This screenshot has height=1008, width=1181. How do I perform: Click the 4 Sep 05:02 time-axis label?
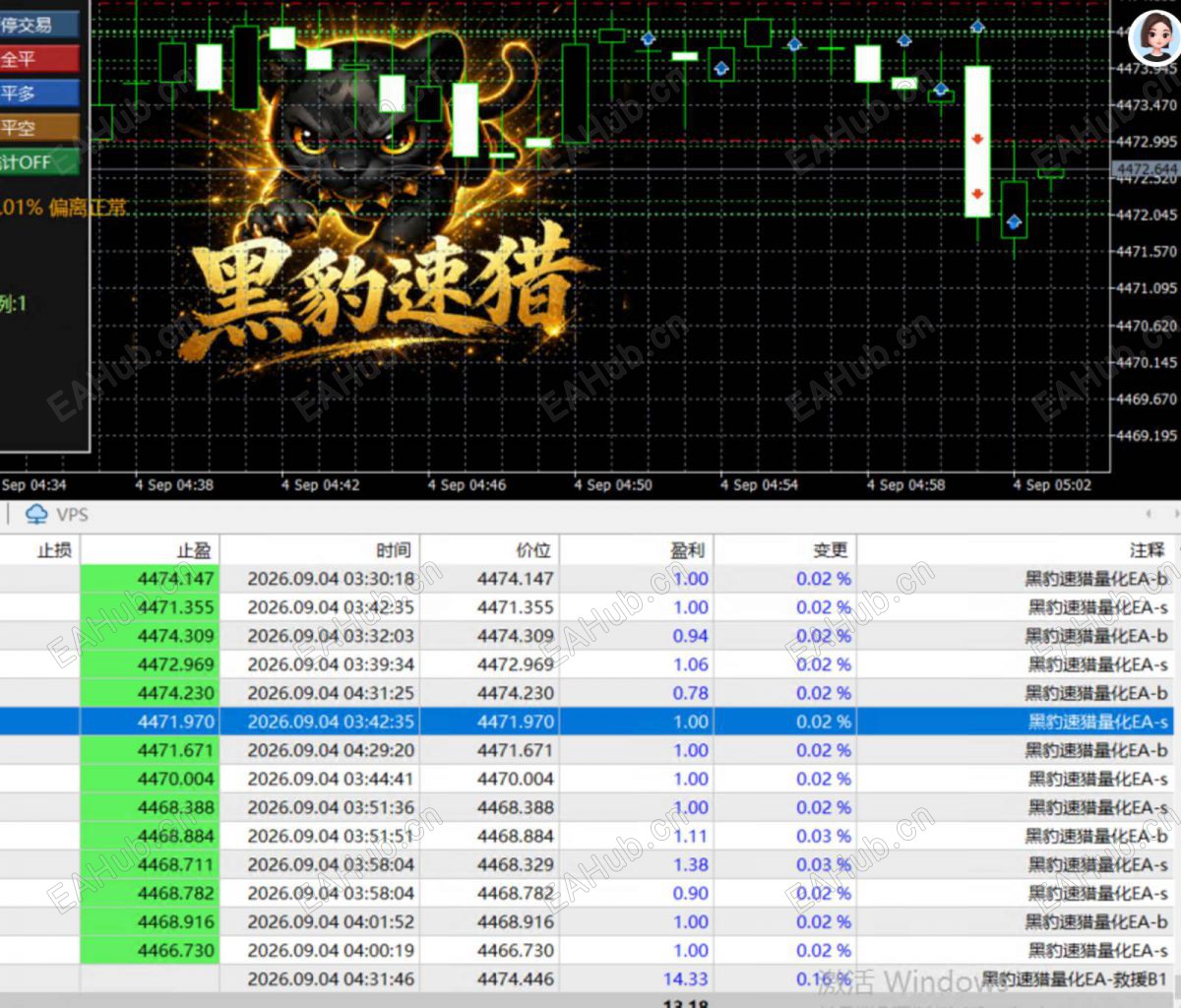1052,484
